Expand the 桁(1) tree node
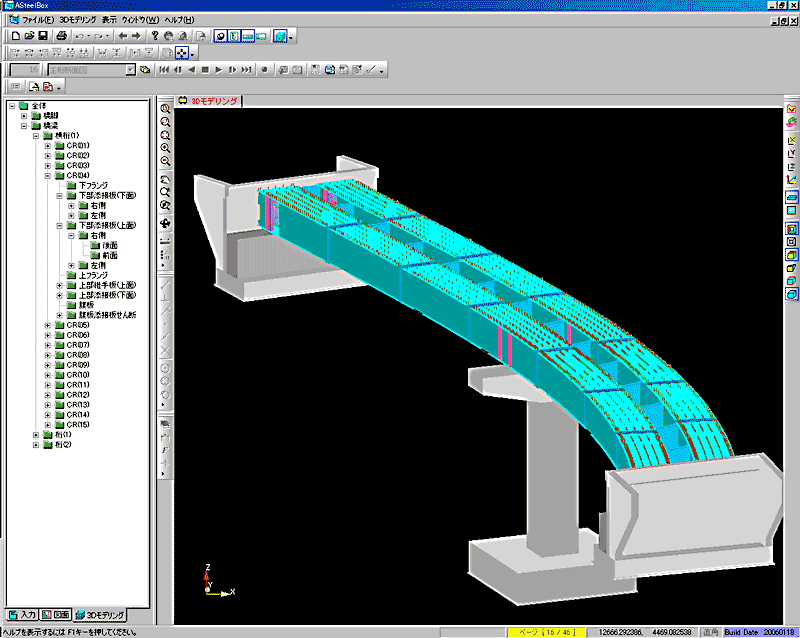Image resolution: width=800 pixels, height=638 pixels. point(35,435)
